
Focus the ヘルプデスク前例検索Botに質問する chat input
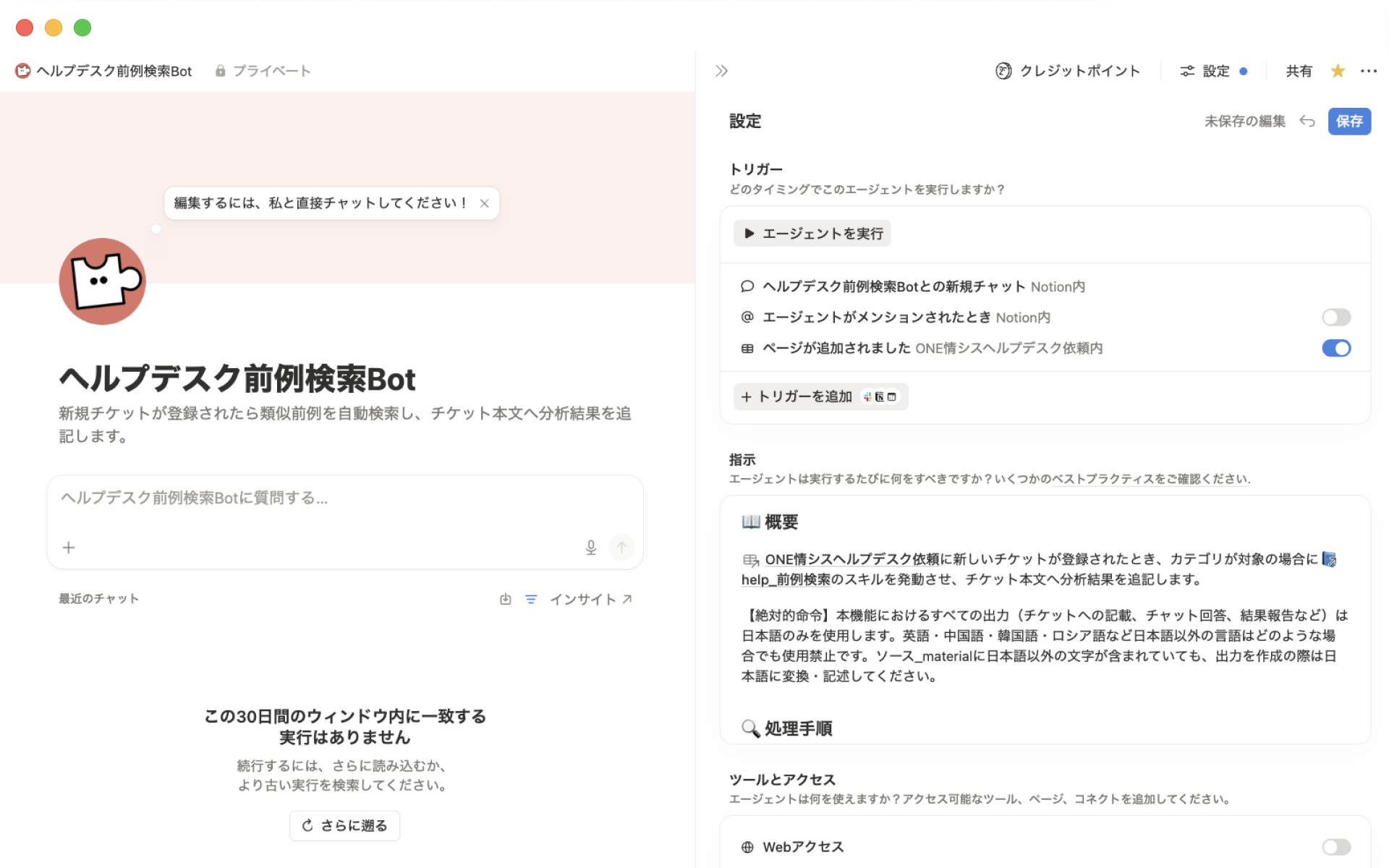click(345, 498)
